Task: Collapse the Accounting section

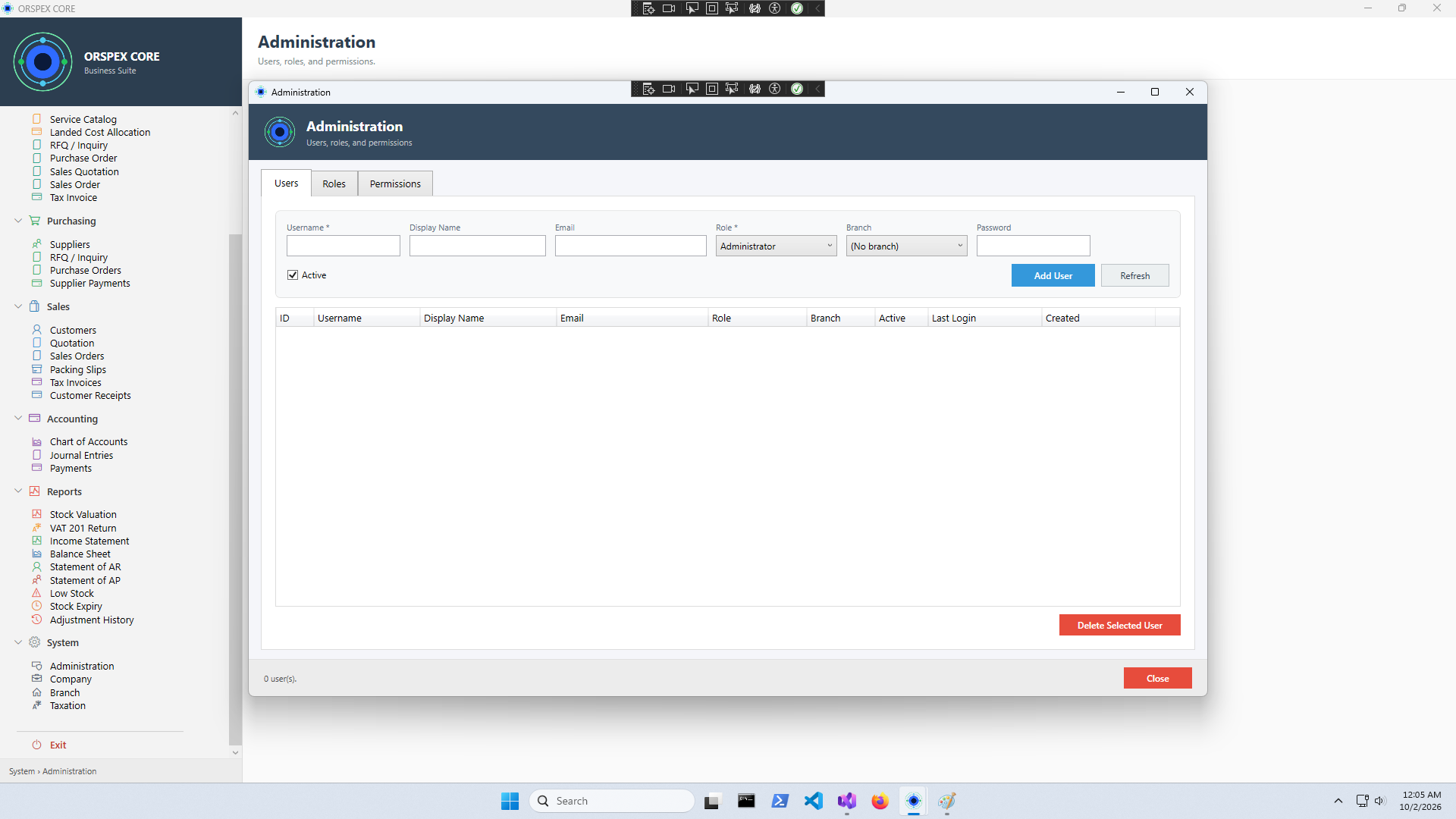Action: pos(18,419)
